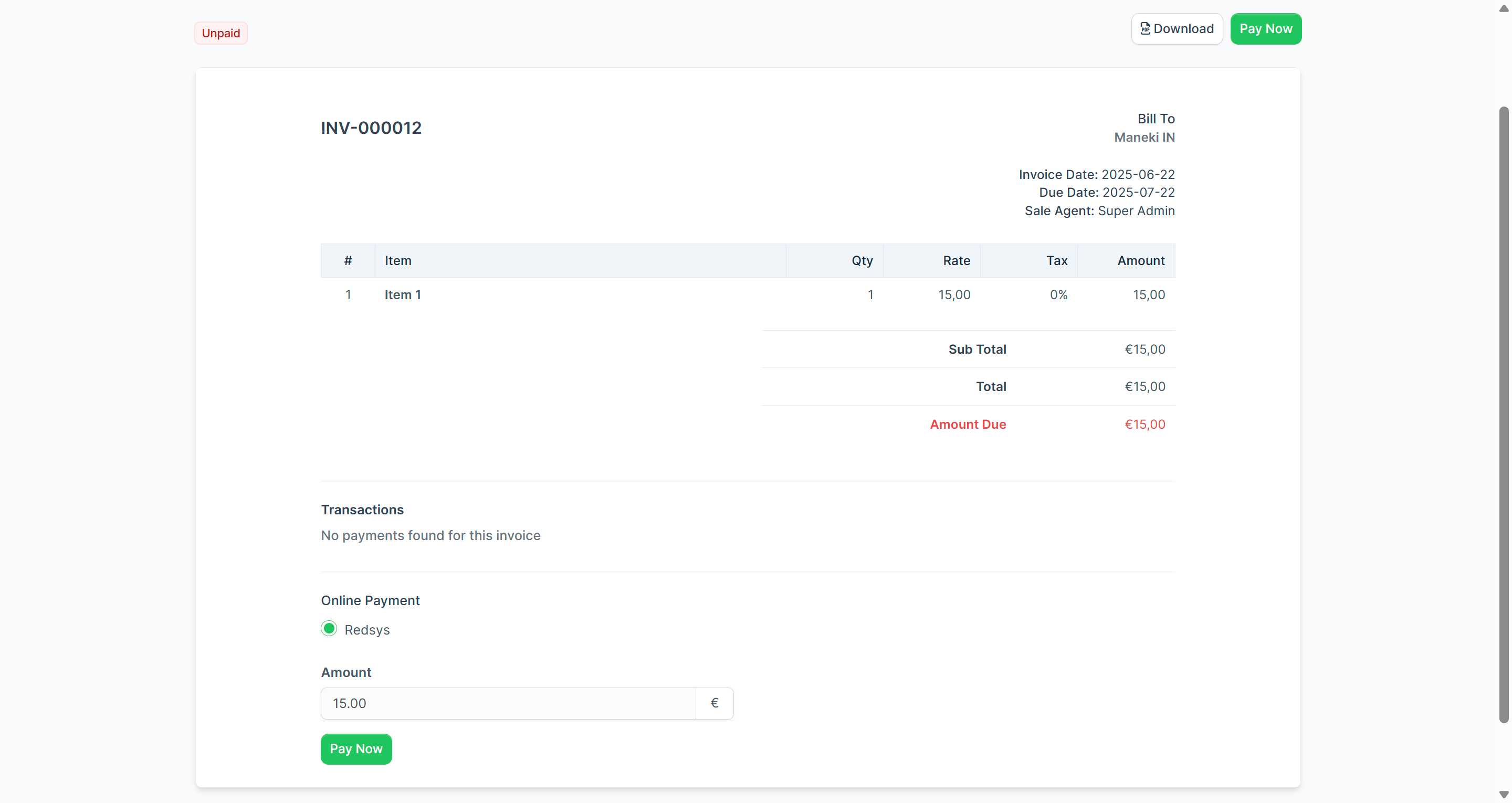Click the Unpaid status badge
The height and width of the screenshot is (803, 1512).
pos(220,33)
